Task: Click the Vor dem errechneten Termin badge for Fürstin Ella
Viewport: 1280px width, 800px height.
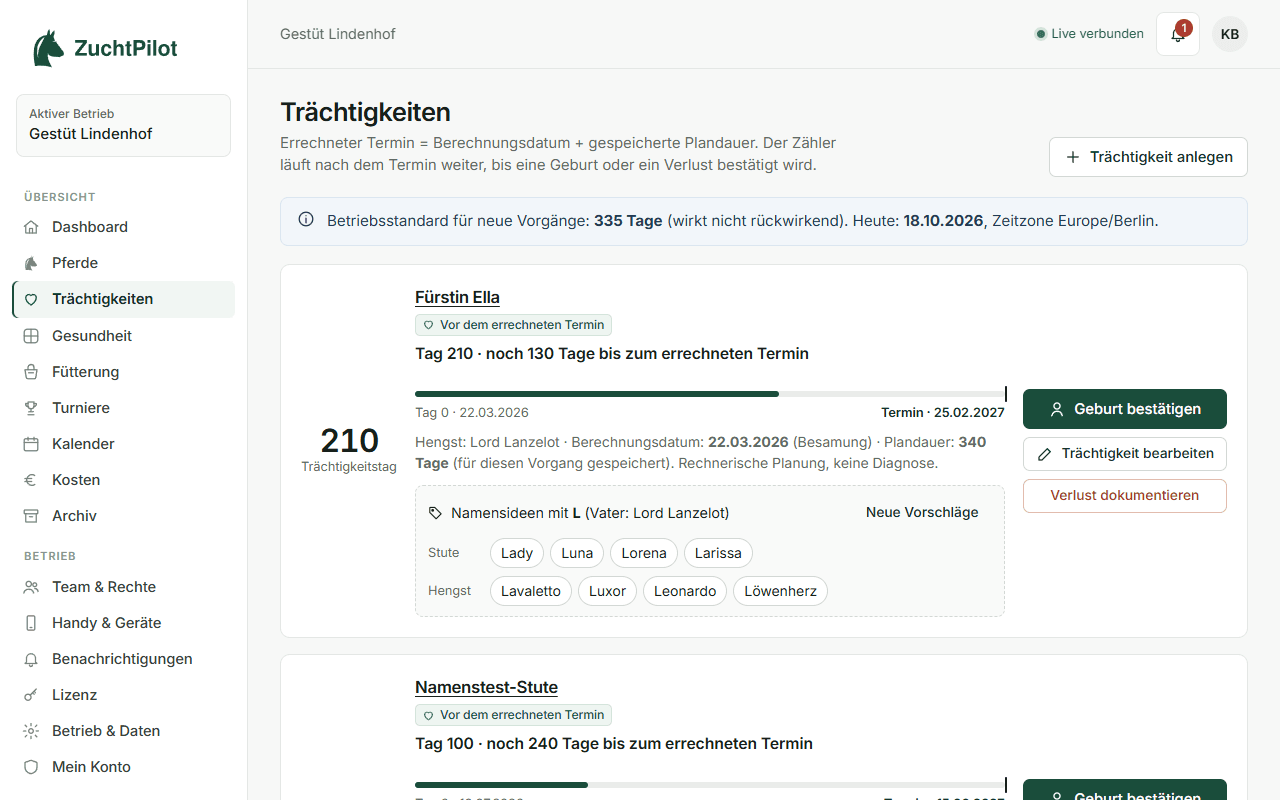Action: (x=513, y=325)
